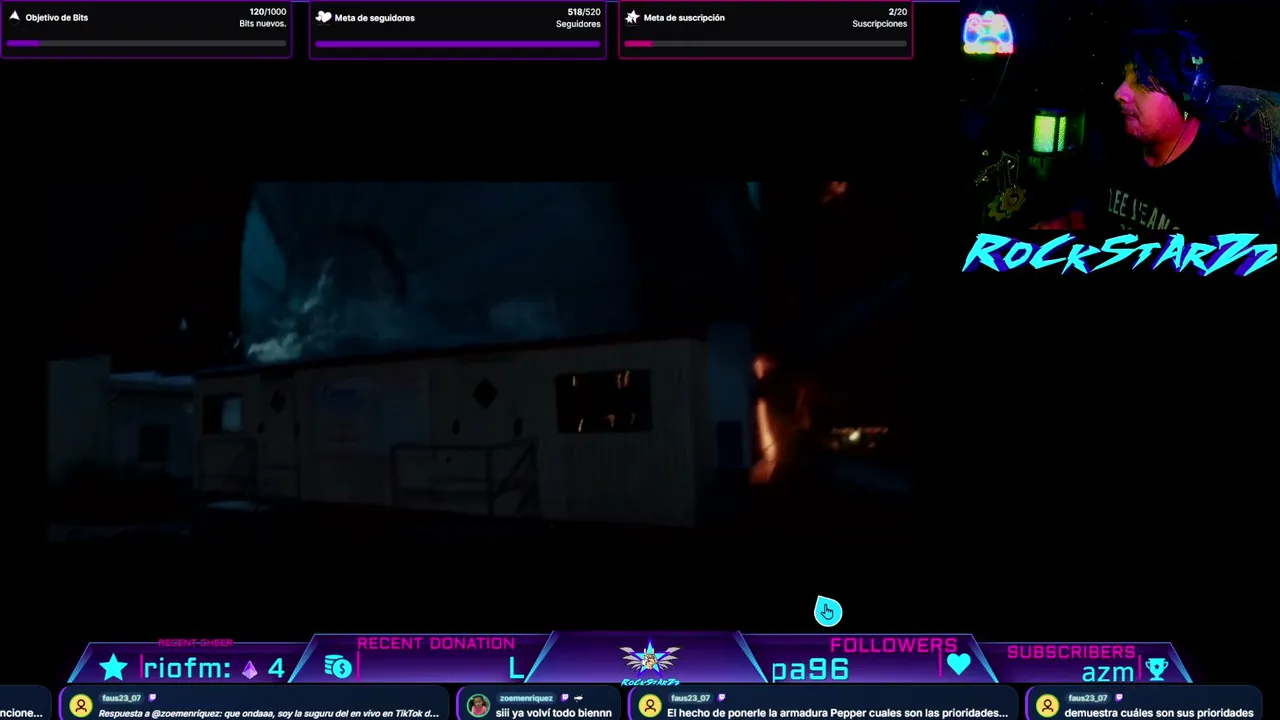Screen dimensions: 1280x720
Task: Click the star icon beside riofm
Action: (x=114, y=667)
